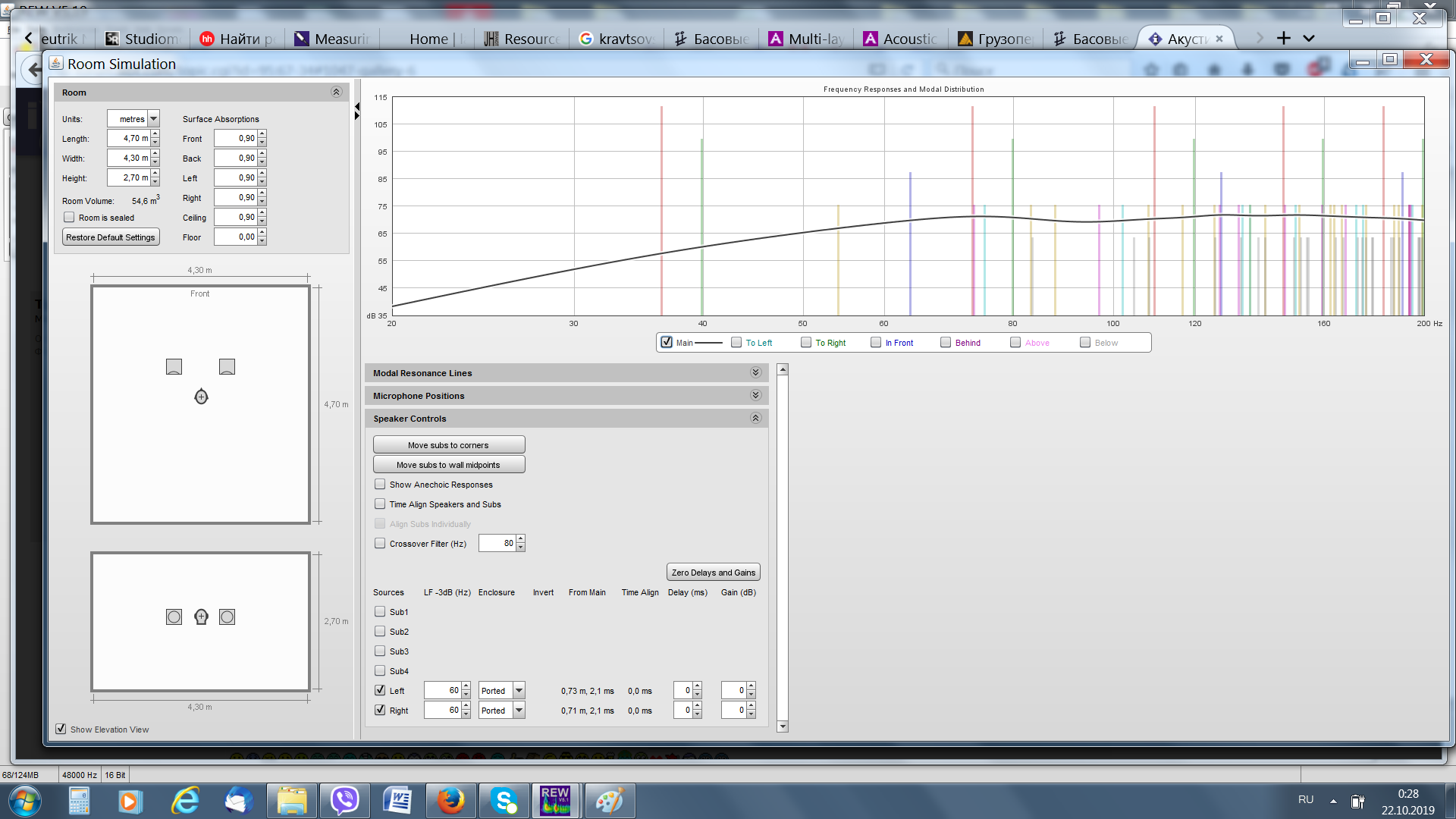Click the Zero Delays and Gains button
1456x819 pixels.
point(713,573)
